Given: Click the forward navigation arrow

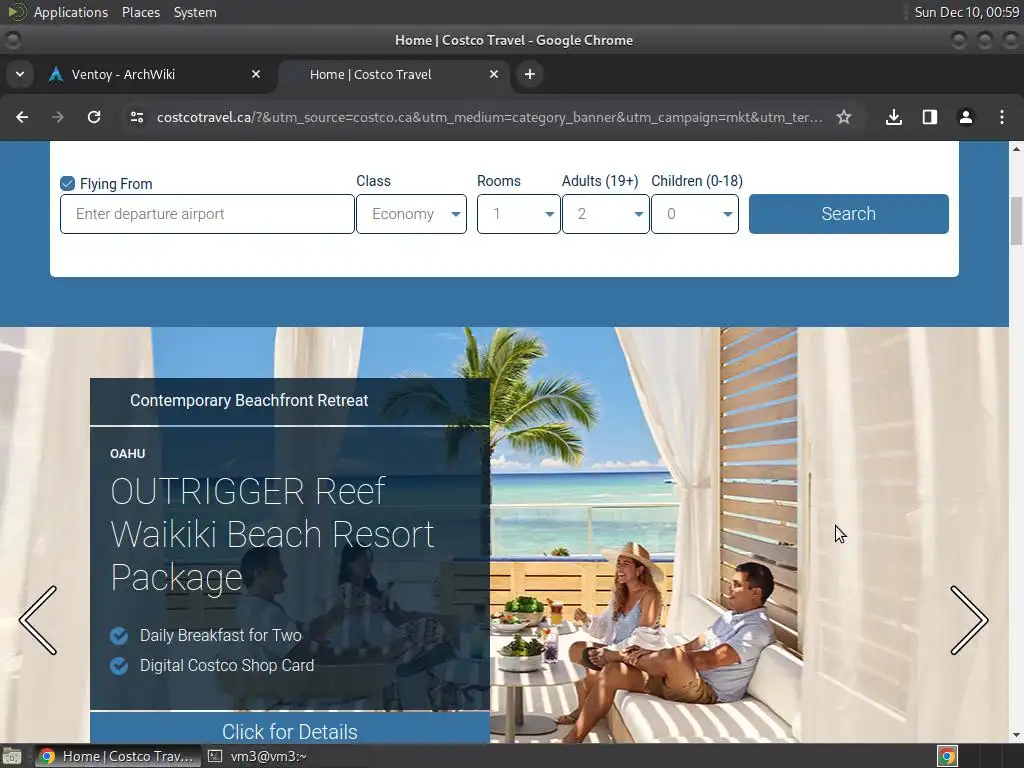Looking at the screenshot, I should (x=58, y=117).
